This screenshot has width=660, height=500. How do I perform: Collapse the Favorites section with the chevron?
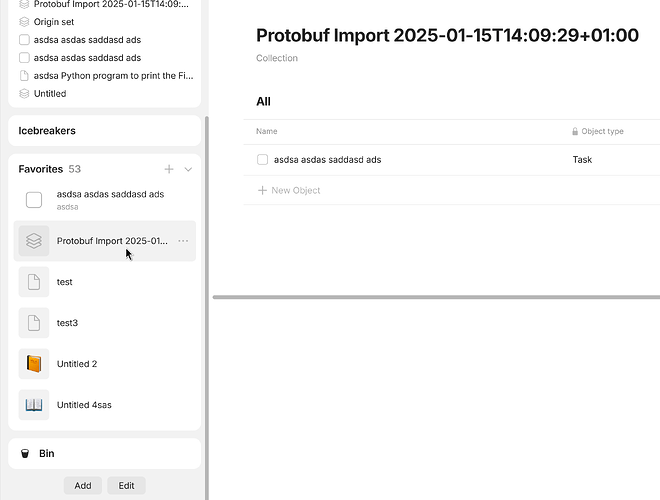point(188,169)
